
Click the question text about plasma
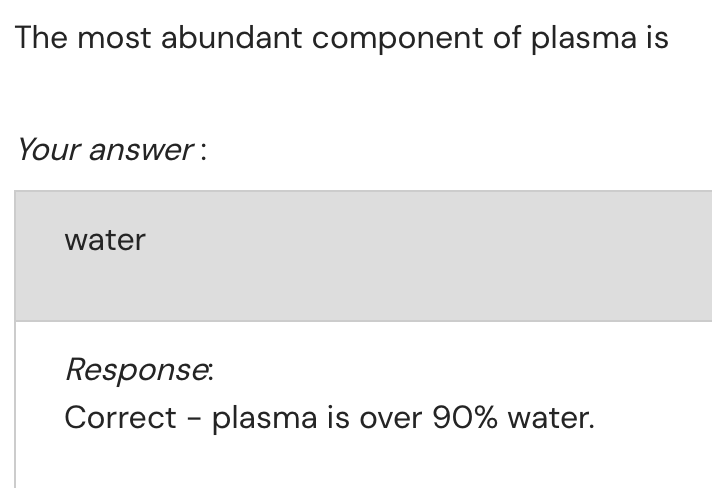(342, 38)
